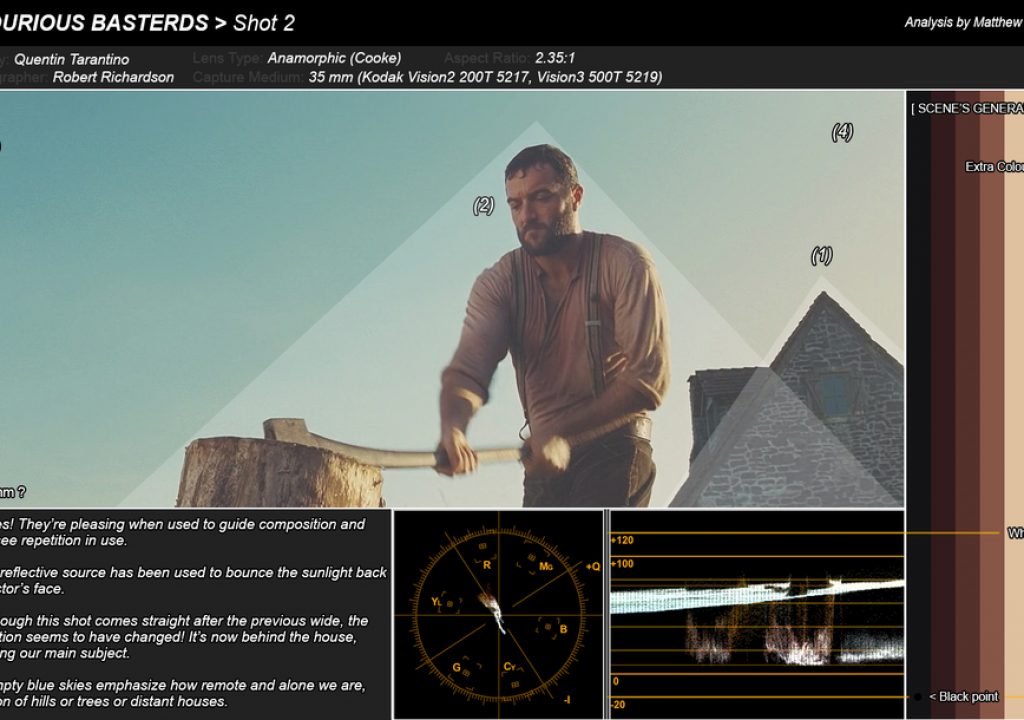1024x720 pixels.
Task: Click the 'B' target on the vectorscope
Action: click(x=563, y=629)
